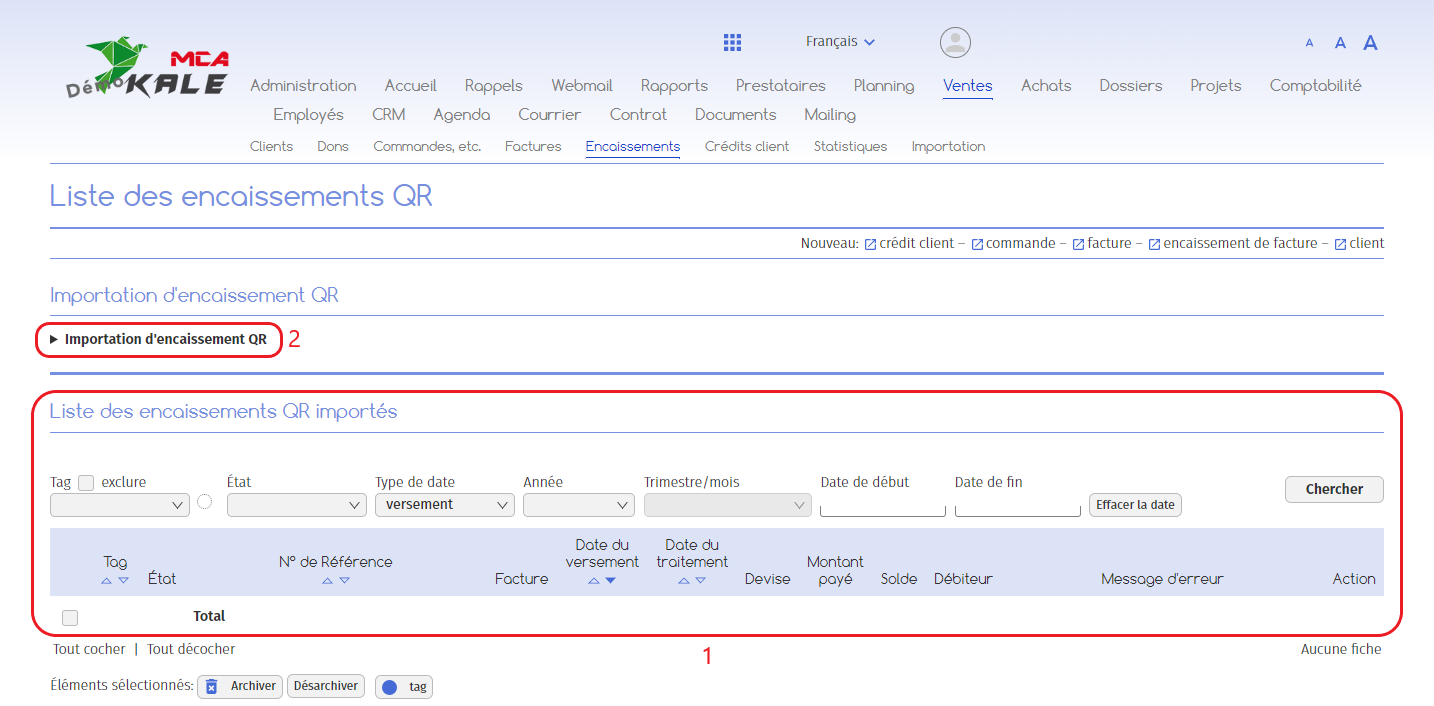1434x706 pixels.
Task: Go to Accueil menu
Action: pos(411,86)
